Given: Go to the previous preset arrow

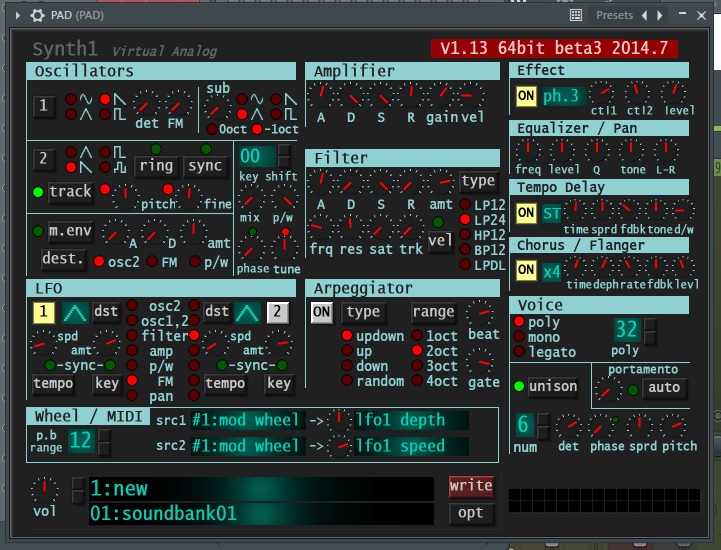Looking at the screenshot, I should pos(645,15).
